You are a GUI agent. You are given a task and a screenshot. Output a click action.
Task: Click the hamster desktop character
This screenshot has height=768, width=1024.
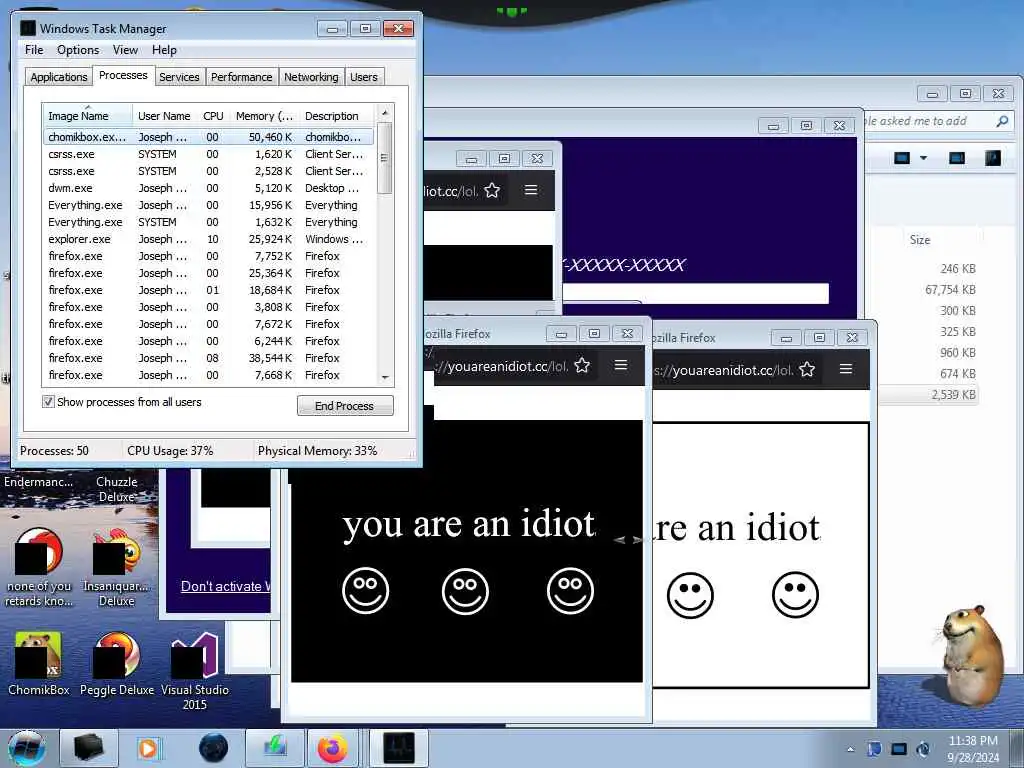[972, 655]
